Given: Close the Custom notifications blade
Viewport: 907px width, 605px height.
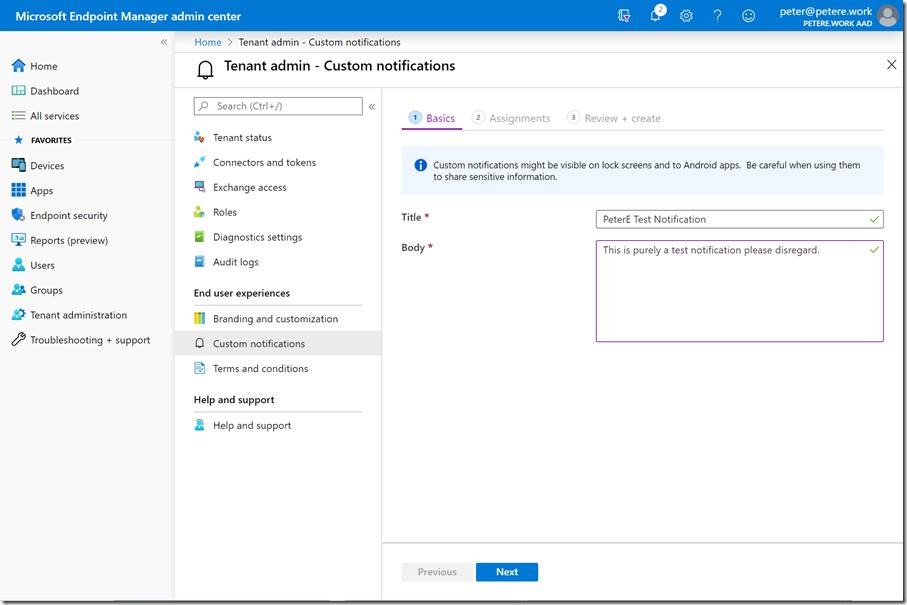Looking at the screenshot, I should (892, 65).
